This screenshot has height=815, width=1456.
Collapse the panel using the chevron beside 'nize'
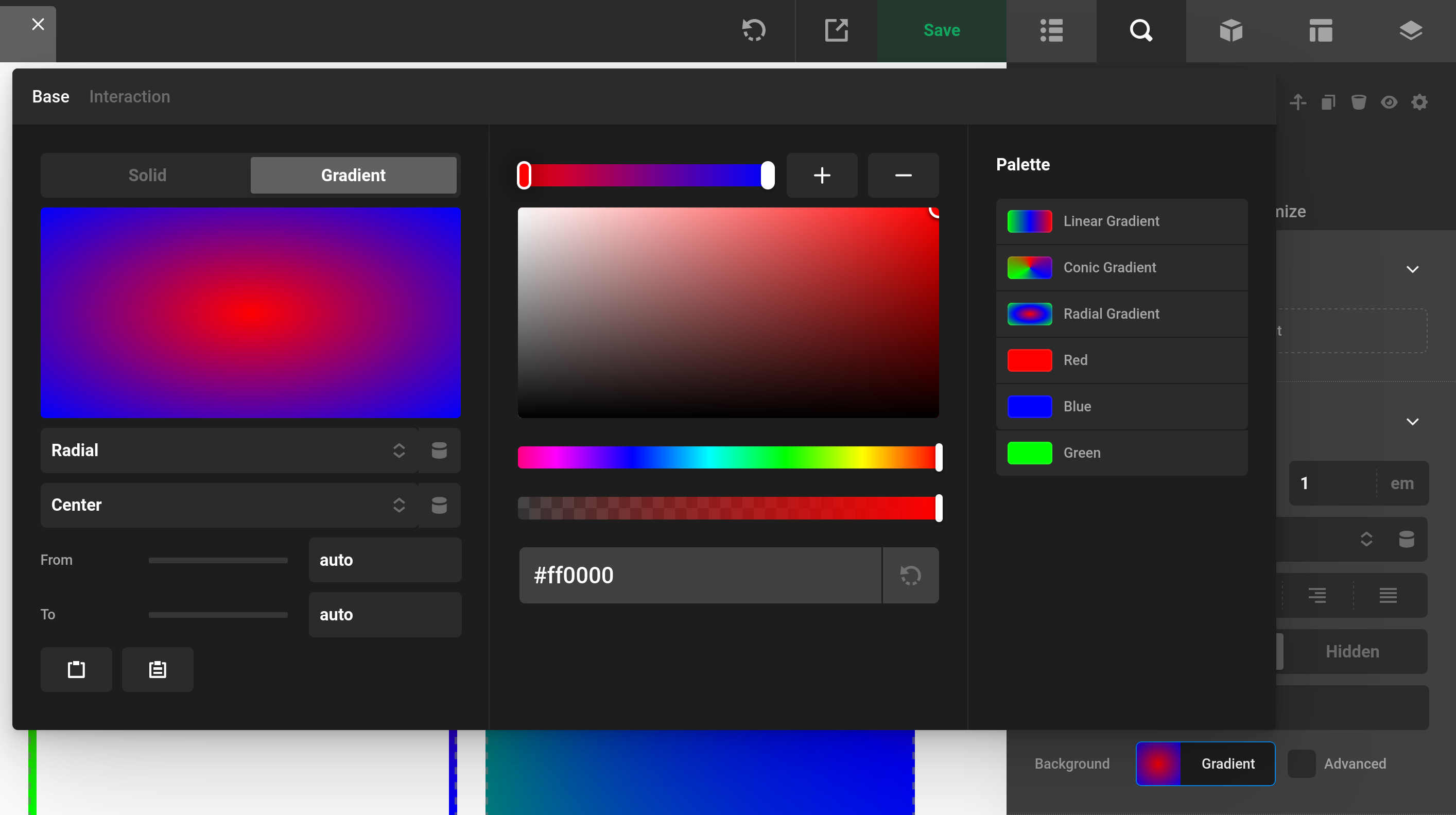coord(1412,269)
